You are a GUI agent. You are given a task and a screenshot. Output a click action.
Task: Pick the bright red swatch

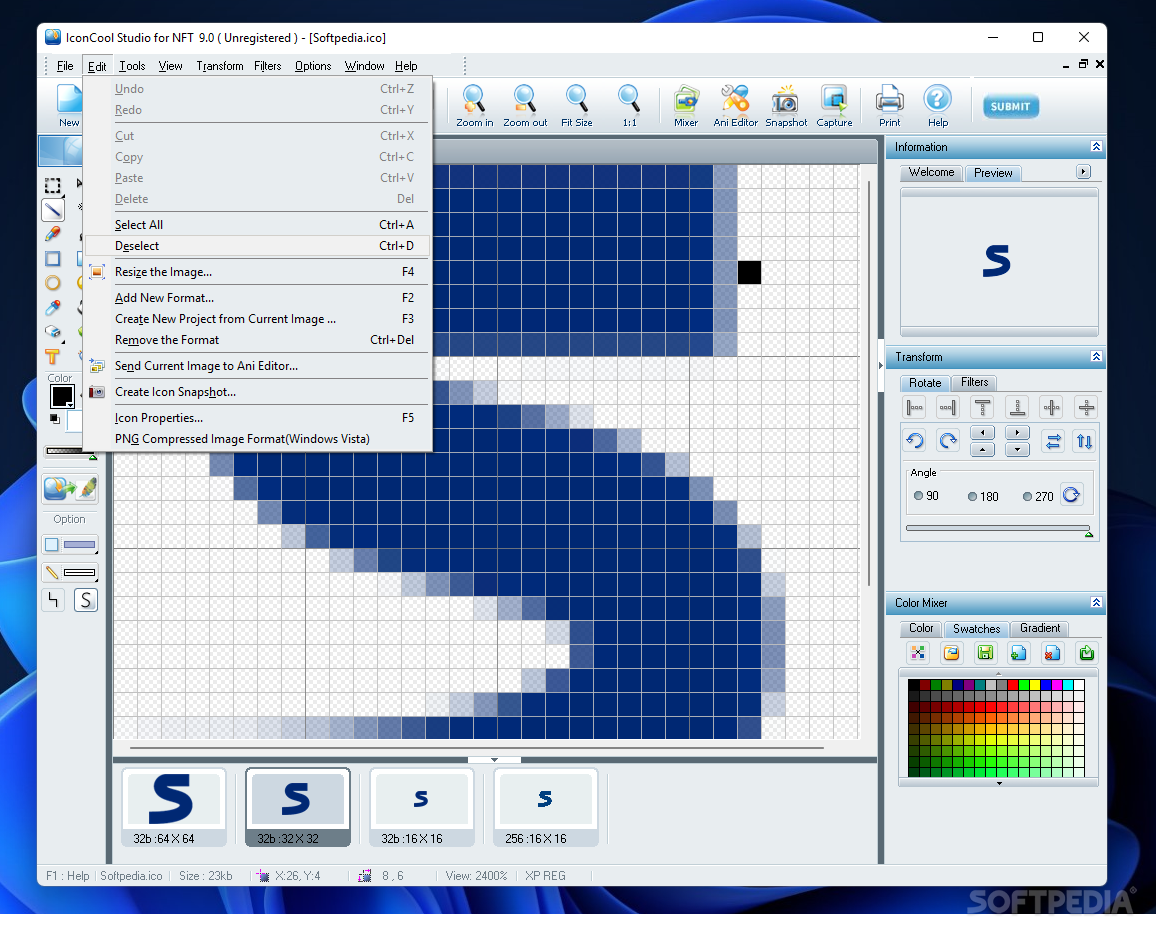point(1013,685)
